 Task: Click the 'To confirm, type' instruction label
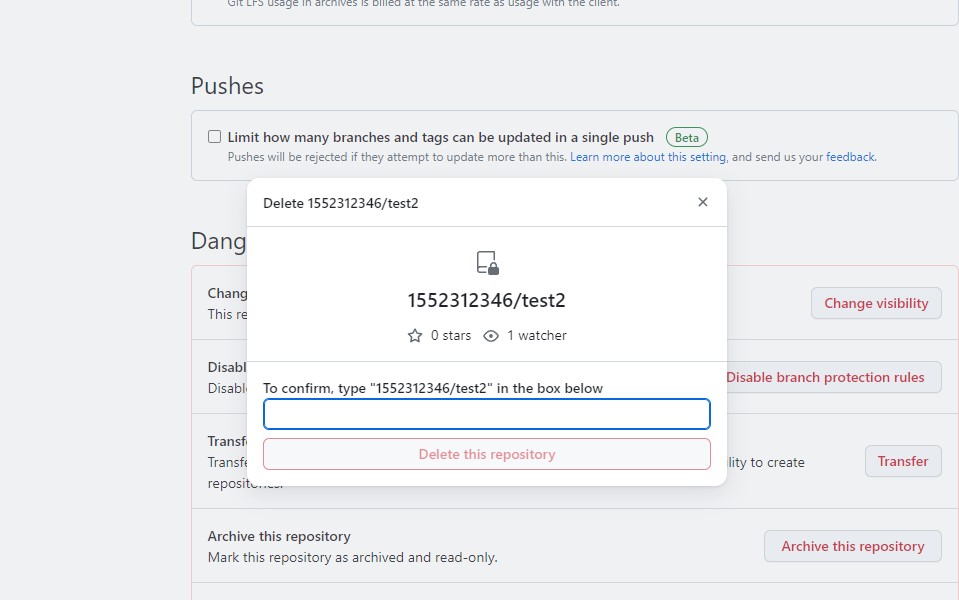[432, 388]
